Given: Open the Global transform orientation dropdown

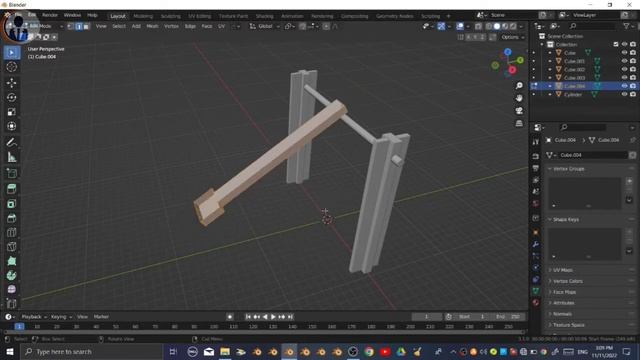Looking at the screenshot, I should click(x=264, y=26).
